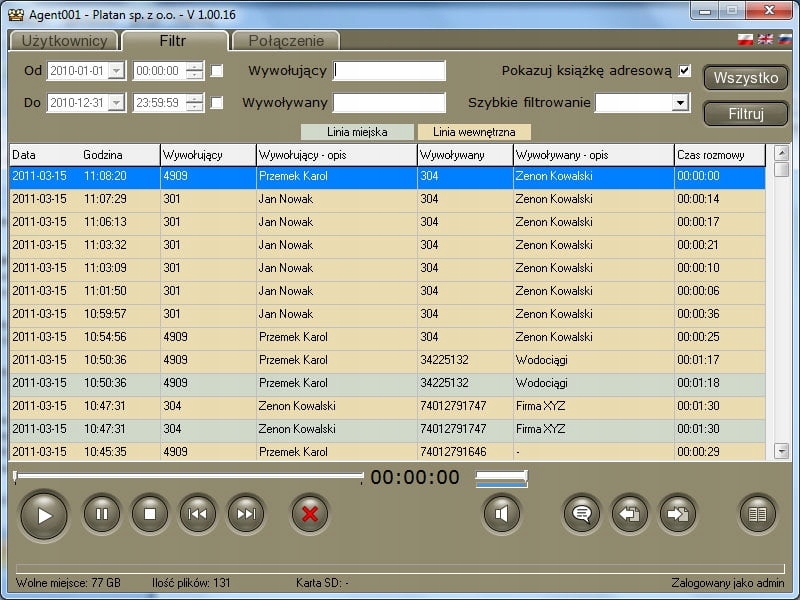Screen dimensions: 800x600
Task: Adjust the volume slider near timer
Action: click(502, 477)
